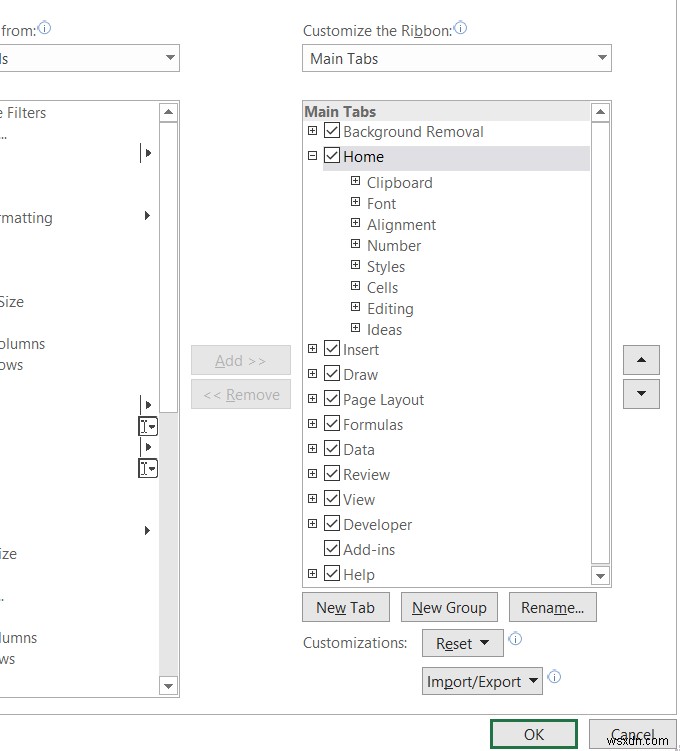Expand the Font group
The image size is (680, 751).
point(355,202)
